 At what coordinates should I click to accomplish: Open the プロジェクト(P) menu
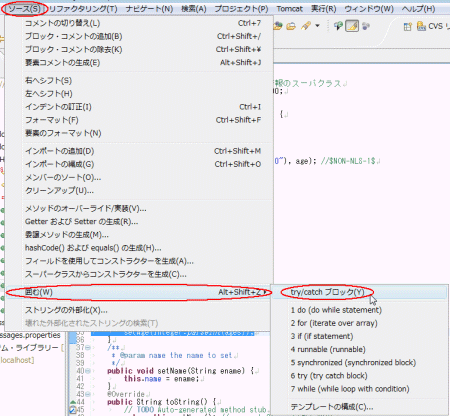241,9
